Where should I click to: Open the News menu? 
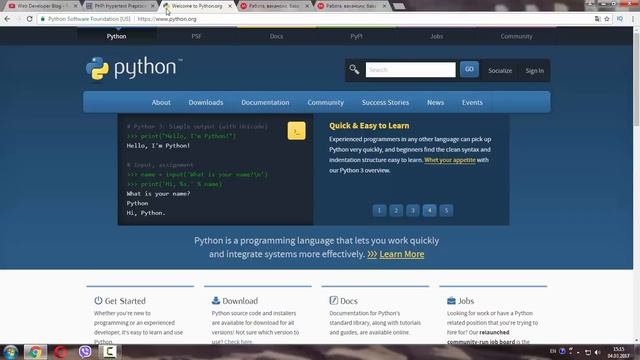(436, 102)
